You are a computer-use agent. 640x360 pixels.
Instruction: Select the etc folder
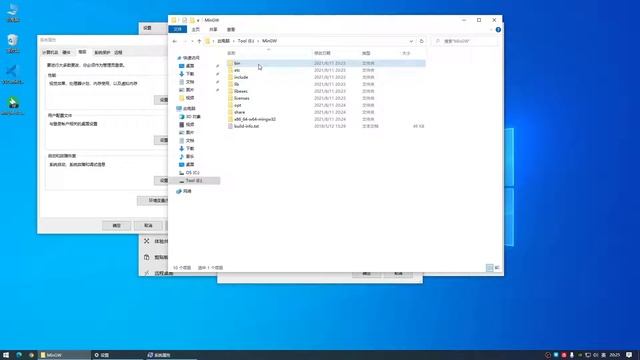326,70
